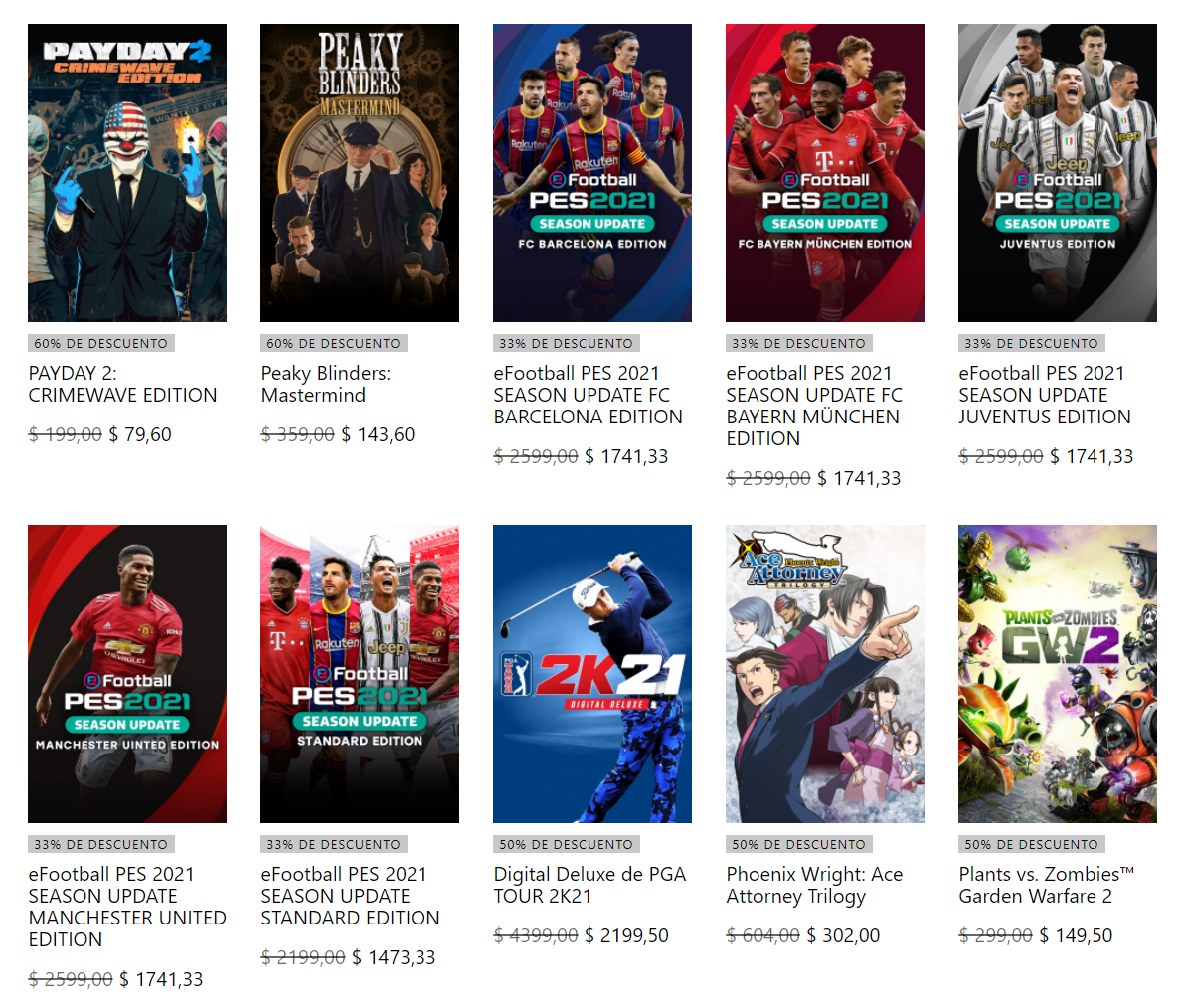Screen dimensions: 1179x1008
Task: Open the Ace Attorney Trilogy cover art
Action: pyautogui.click(x=825, y=674)
